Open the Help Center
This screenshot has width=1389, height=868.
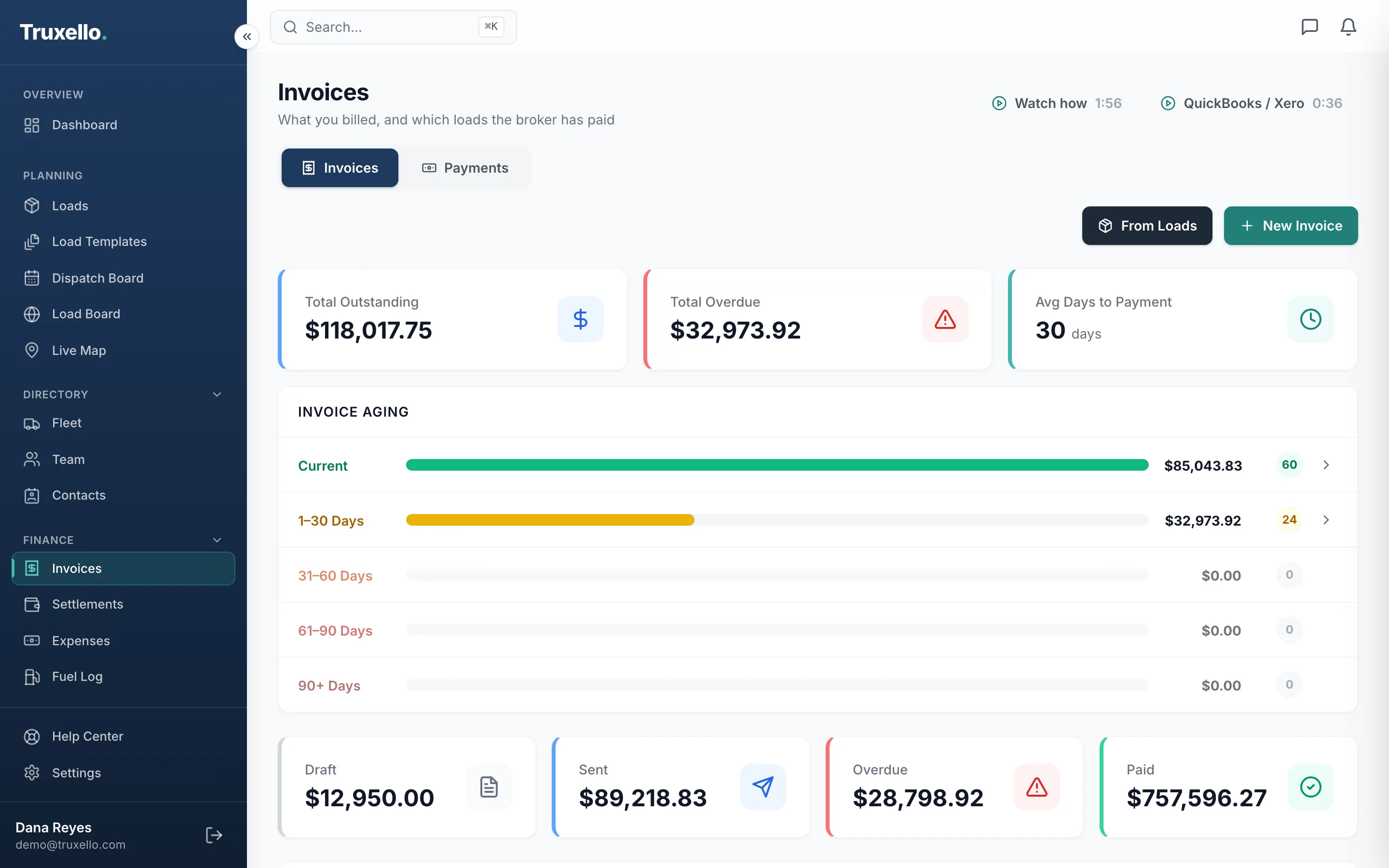123,736
